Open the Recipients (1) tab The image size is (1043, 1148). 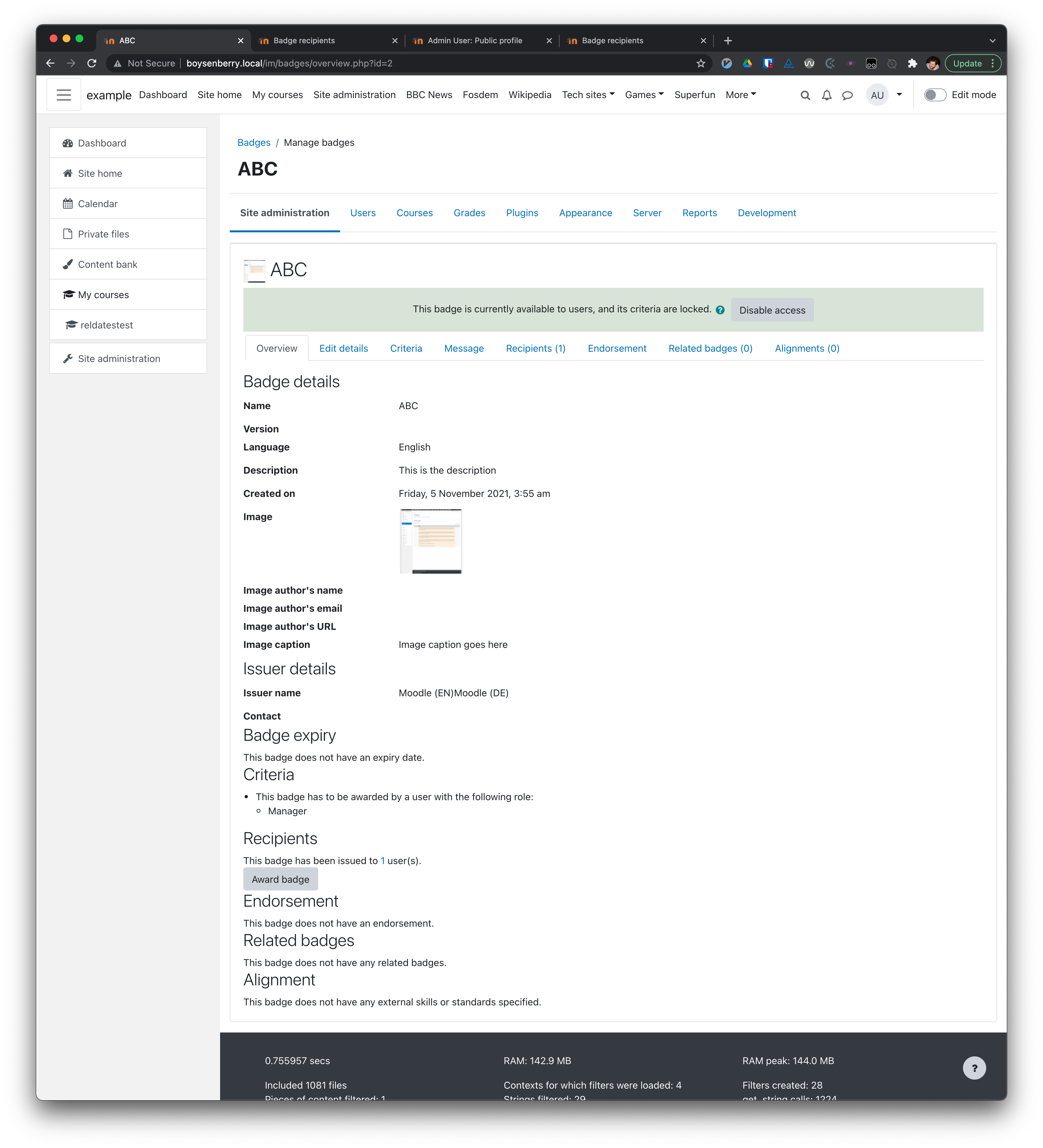click(x=535, y=348)
